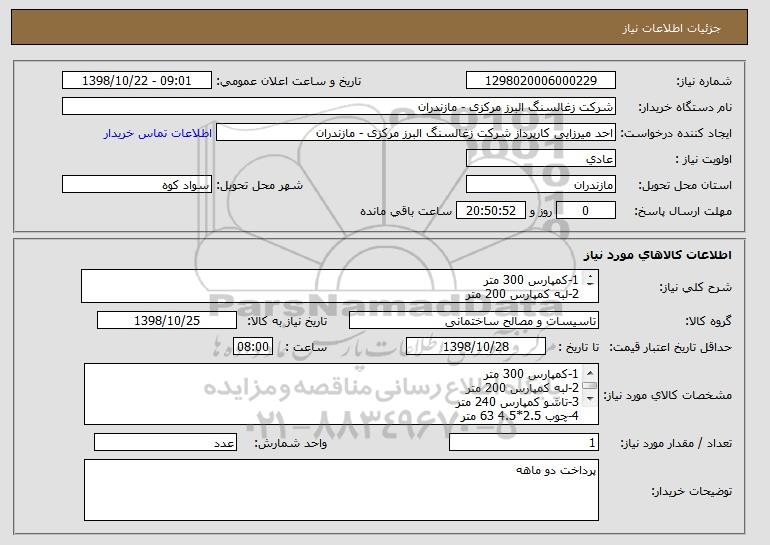
Task: Click the time field showing 08:00
Action: (253, 347)
